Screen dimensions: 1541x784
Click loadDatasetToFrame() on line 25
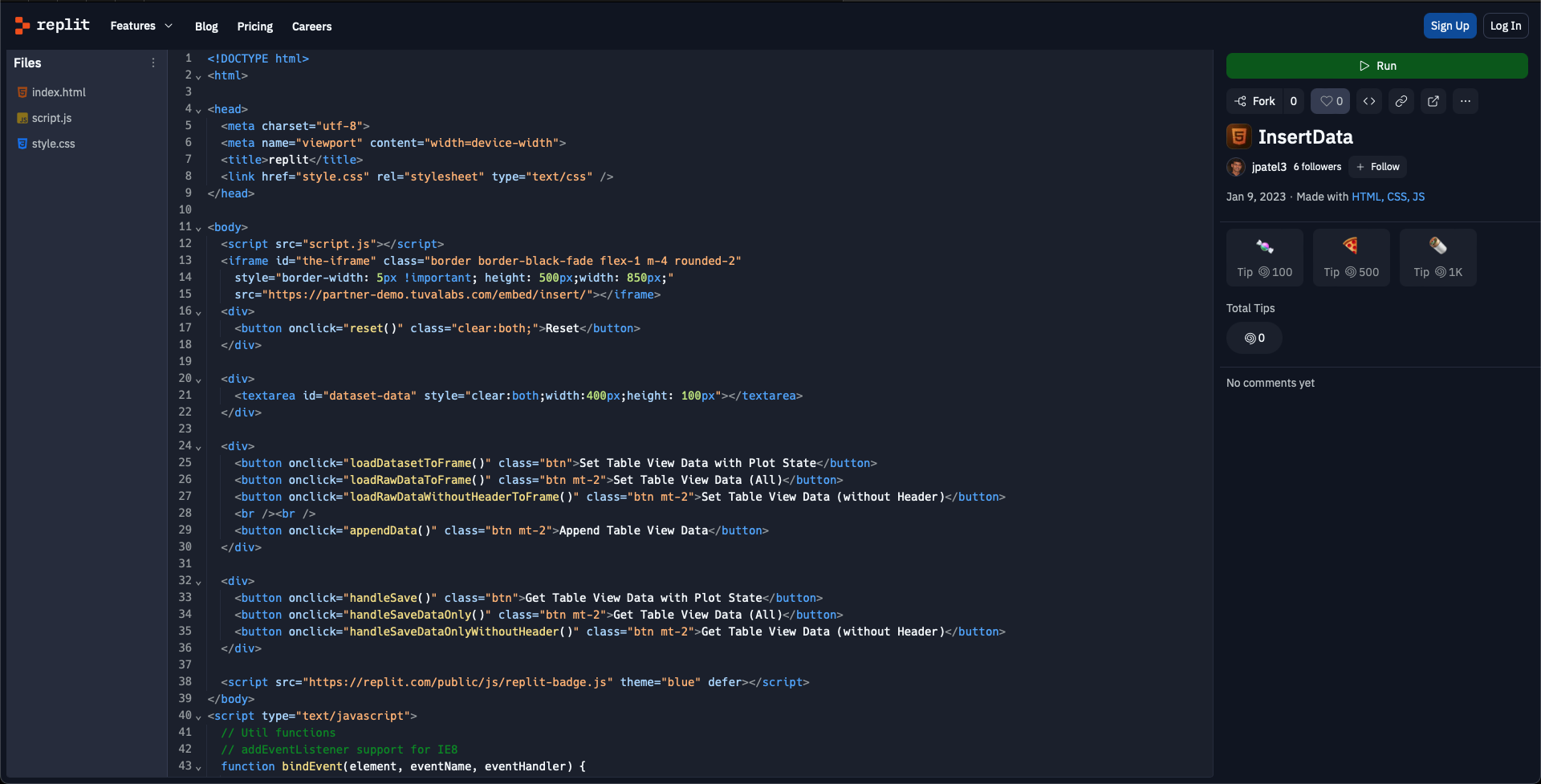tap(417, 463)
